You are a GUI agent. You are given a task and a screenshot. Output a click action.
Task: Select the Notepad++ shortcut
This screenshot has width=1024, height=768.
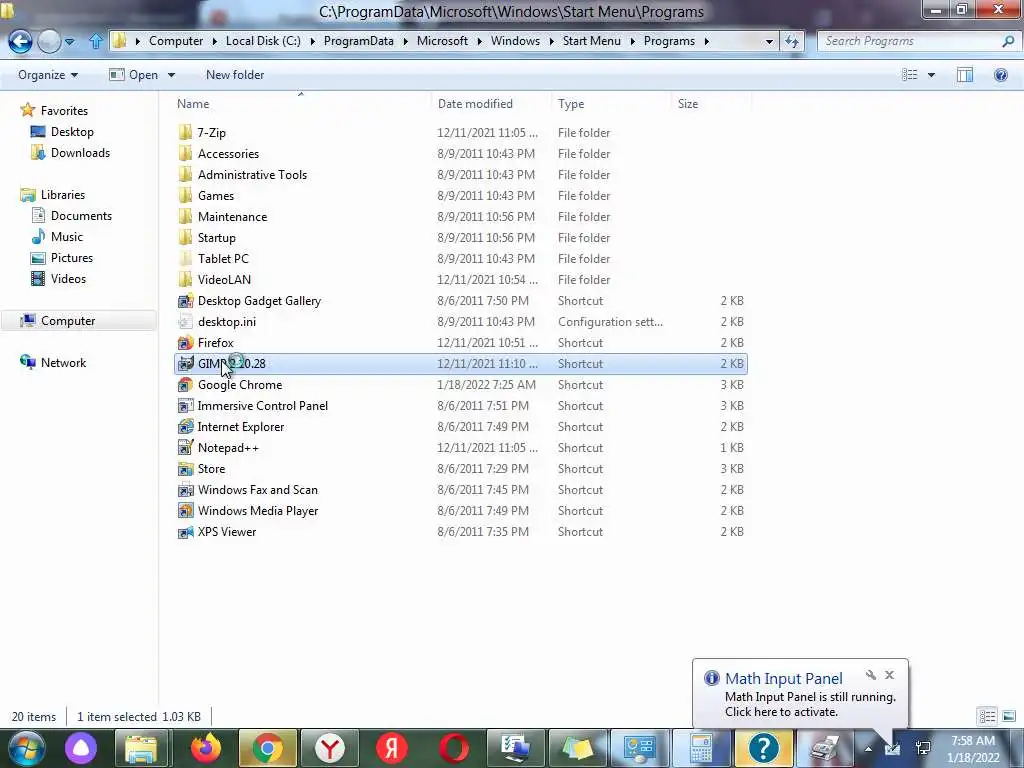pyautogui.click(x=228, y=448)
